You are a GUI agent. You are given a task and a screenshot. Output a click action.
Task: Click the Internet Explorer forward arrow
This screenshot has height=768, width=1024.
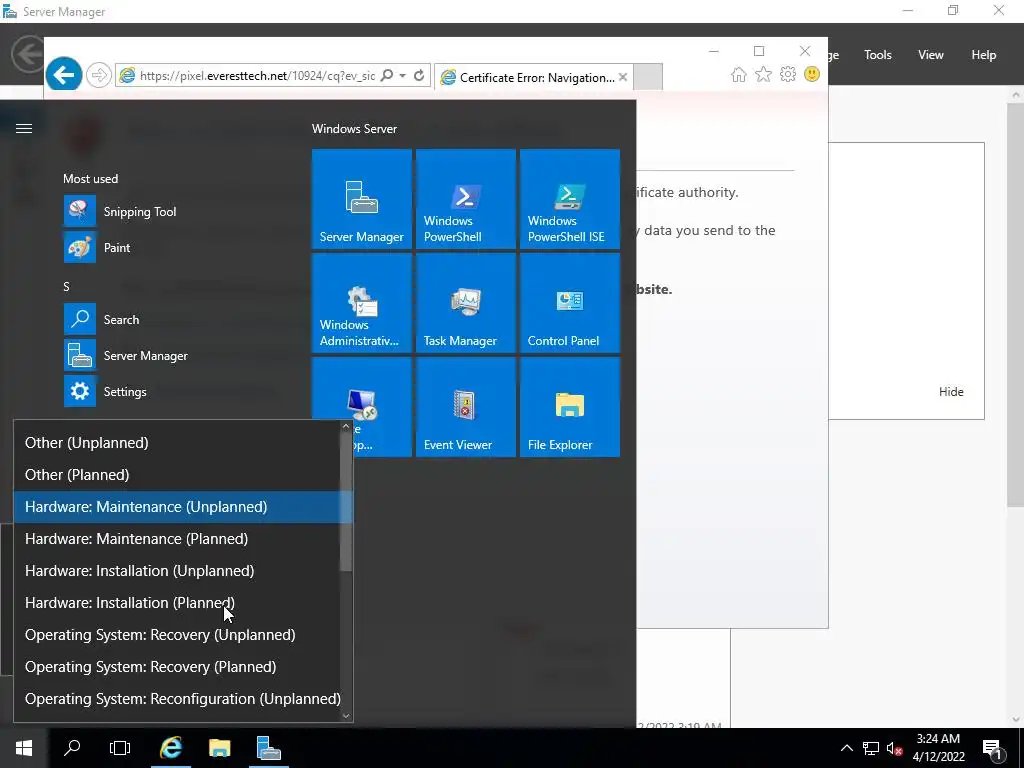[x=99, y=75]
